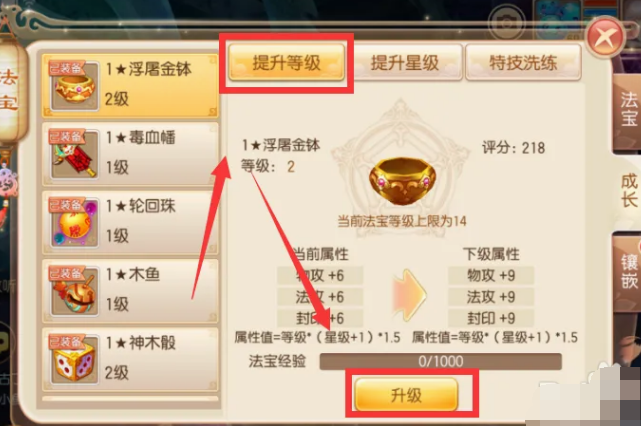Open the 特技洗练 tab
The height and width of the screenshot is (426, 641).
(523, 63)
